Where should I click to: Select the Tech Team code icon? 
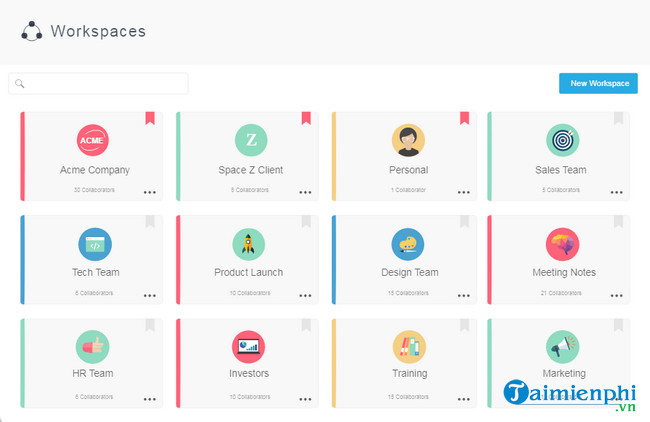[94, 243]
